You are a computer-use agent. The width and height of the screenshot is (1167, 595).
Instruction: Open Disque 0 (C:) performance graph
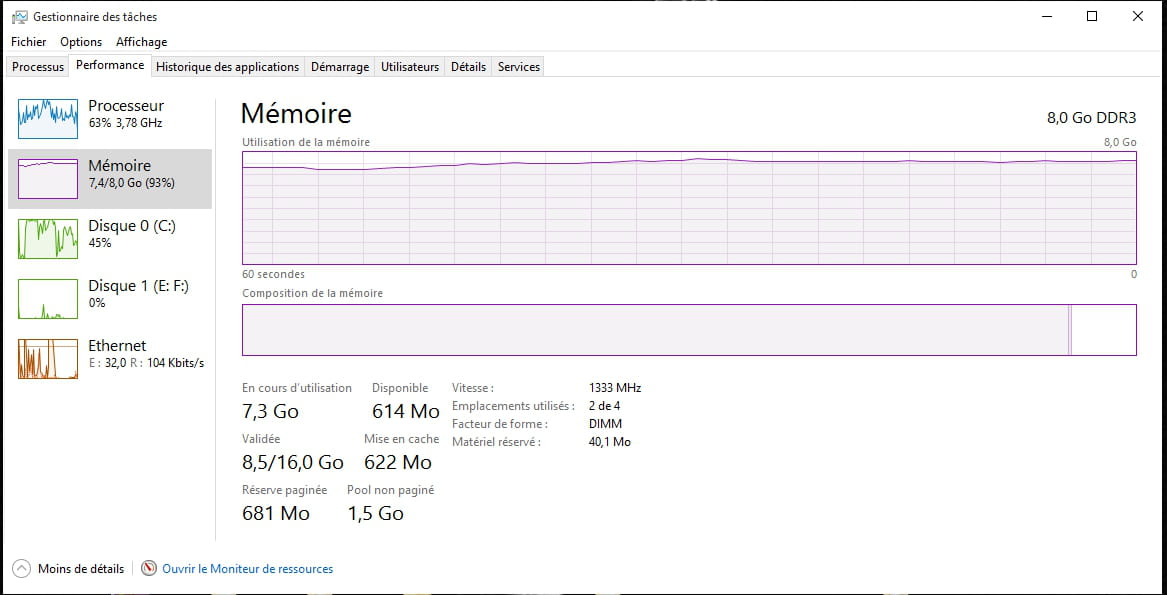(x=47, y=238)
